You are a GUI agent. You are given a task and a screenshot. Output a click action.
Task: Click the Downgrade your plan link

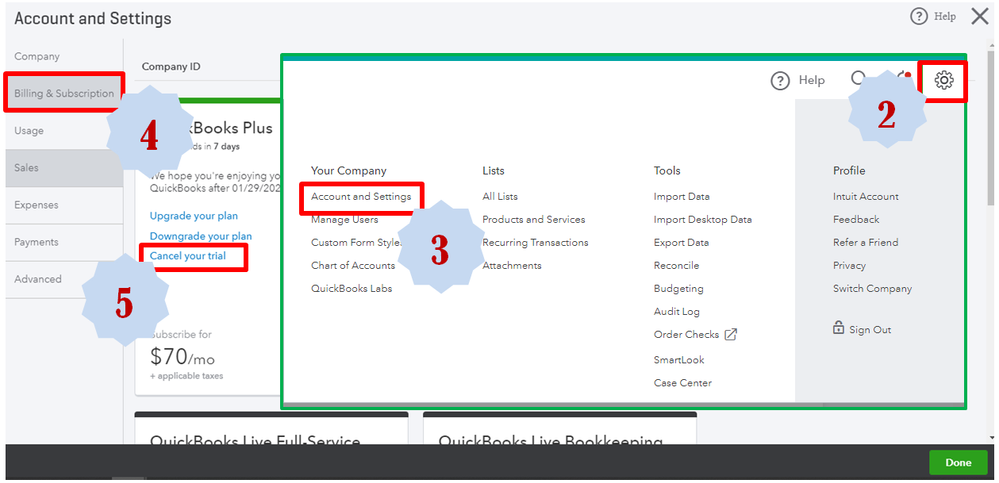(201, 236)
